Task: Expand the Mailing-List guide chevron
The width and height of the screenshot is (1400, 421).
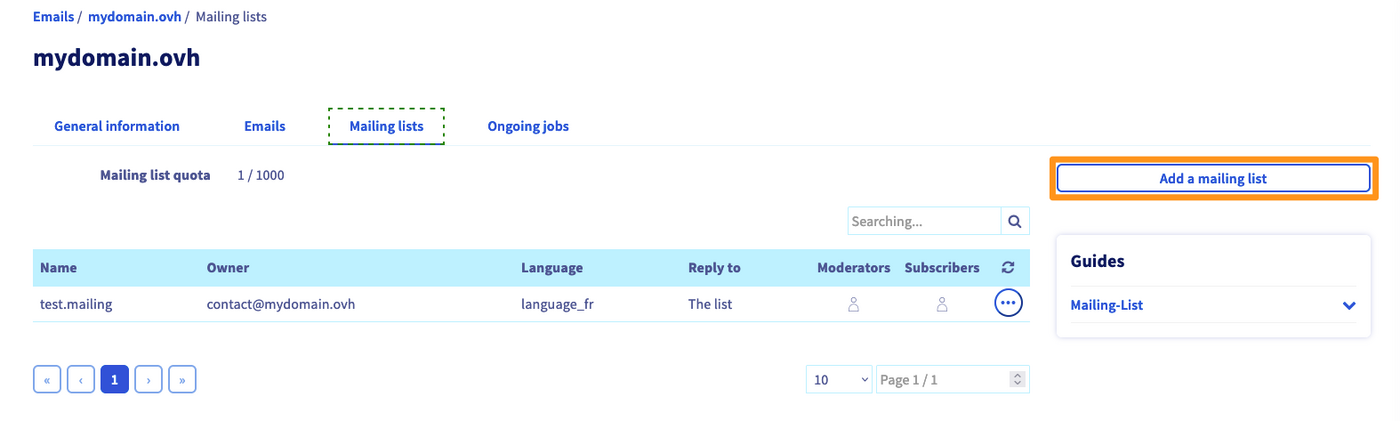Action: [1349, 305]
